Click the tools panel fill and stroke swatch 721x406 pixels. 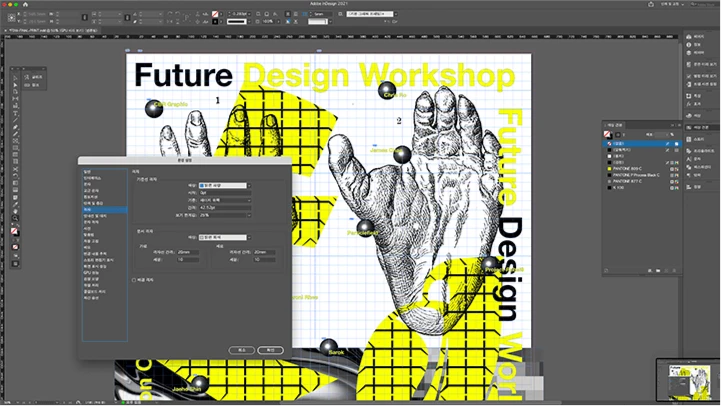(15, 231)
